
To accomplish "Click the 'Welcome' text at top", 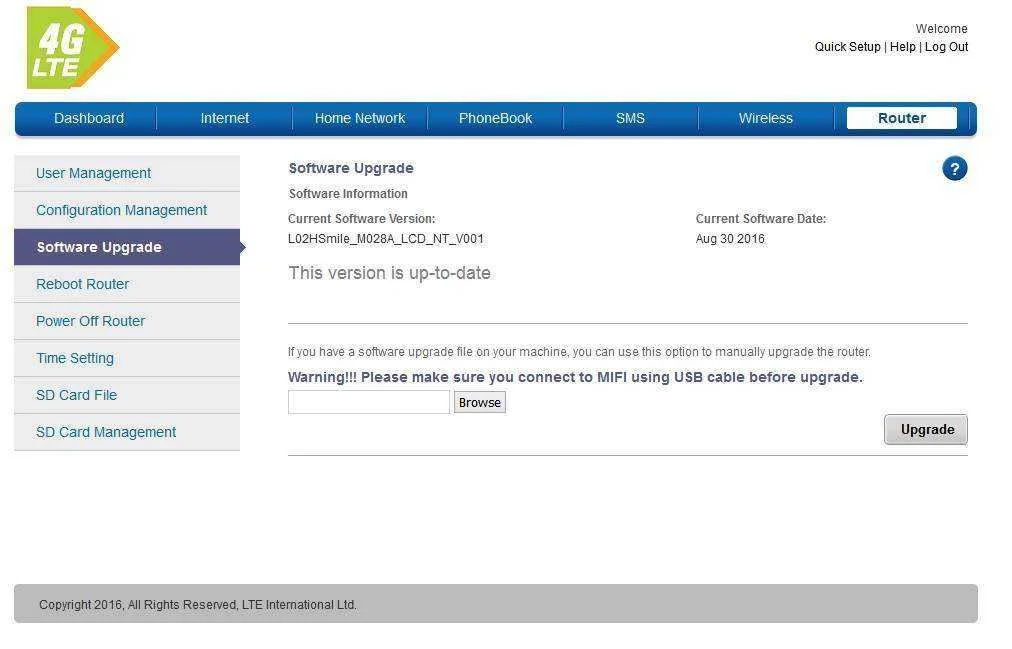I will (x=942, y=29).
